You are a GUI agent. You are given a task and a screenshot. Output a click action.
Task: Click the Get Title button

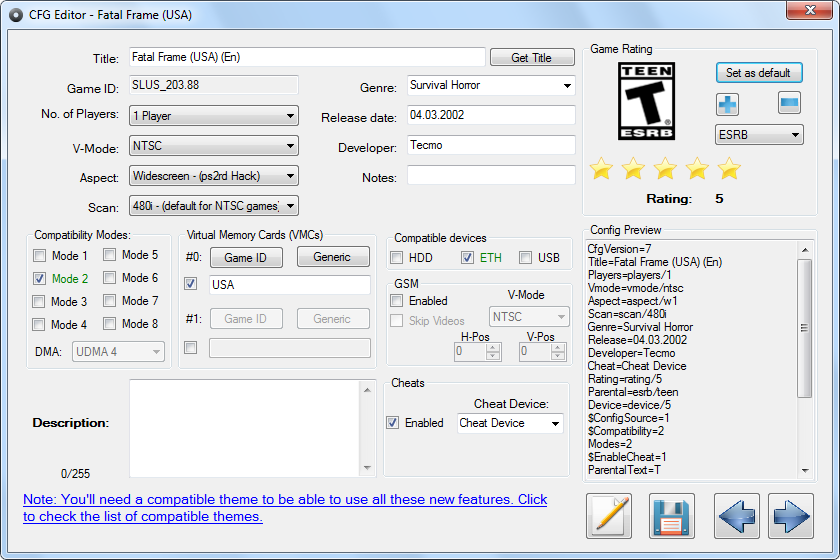pos(532,57)
